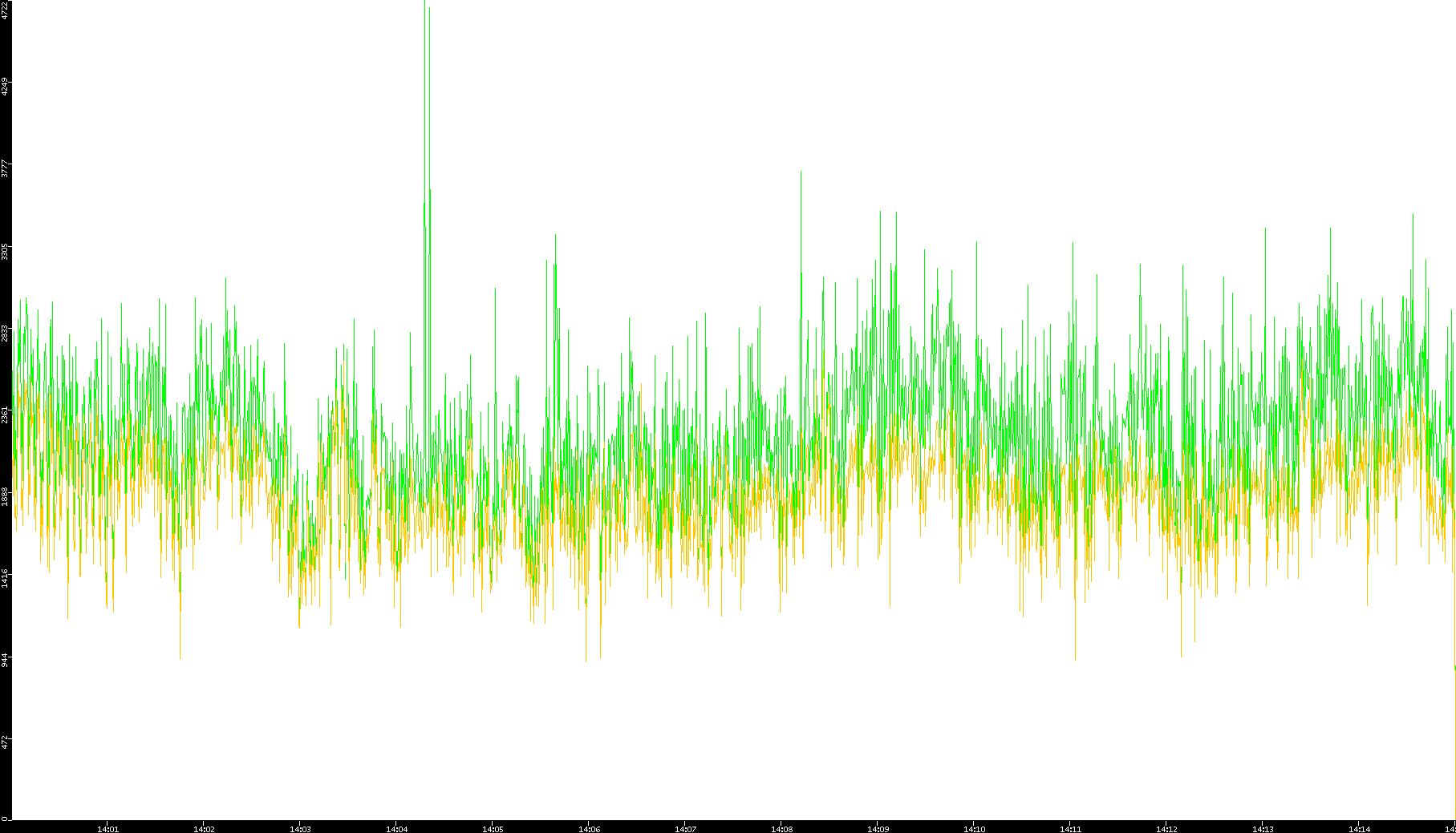Select the 4249 vertical axis label
The height and width of the screenshot is (833, 1456).
5,87
